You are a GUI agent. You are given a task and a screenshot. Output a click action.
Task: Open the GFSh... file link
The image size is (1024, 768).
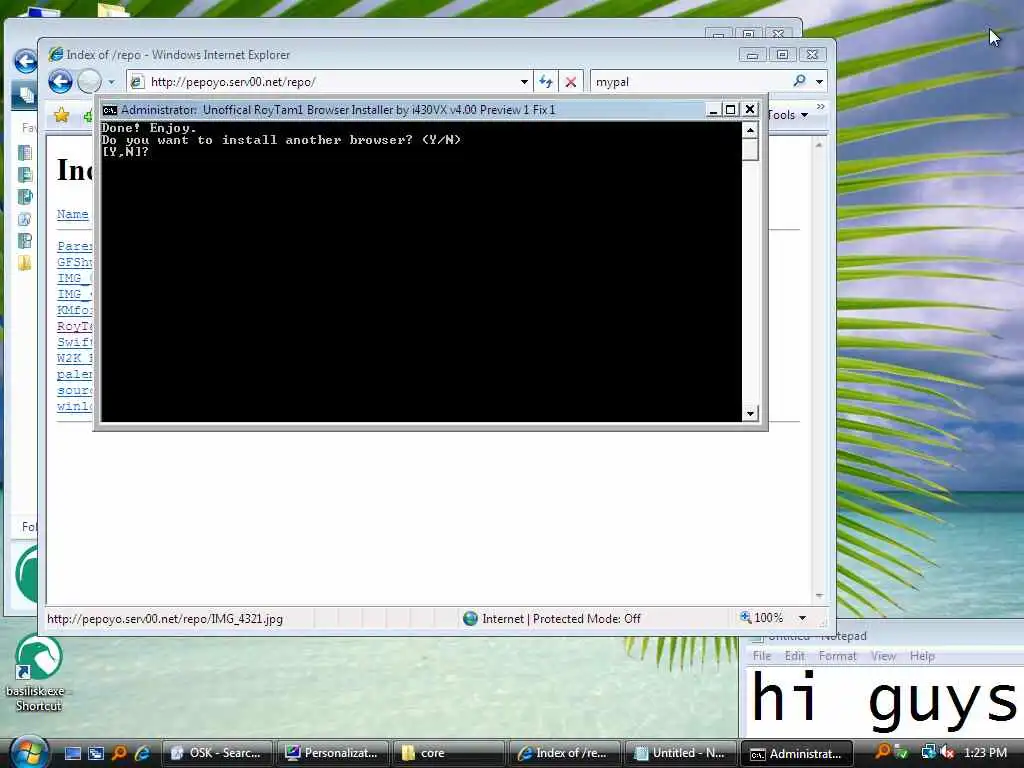pyautogui.click(x=74, y=262)
